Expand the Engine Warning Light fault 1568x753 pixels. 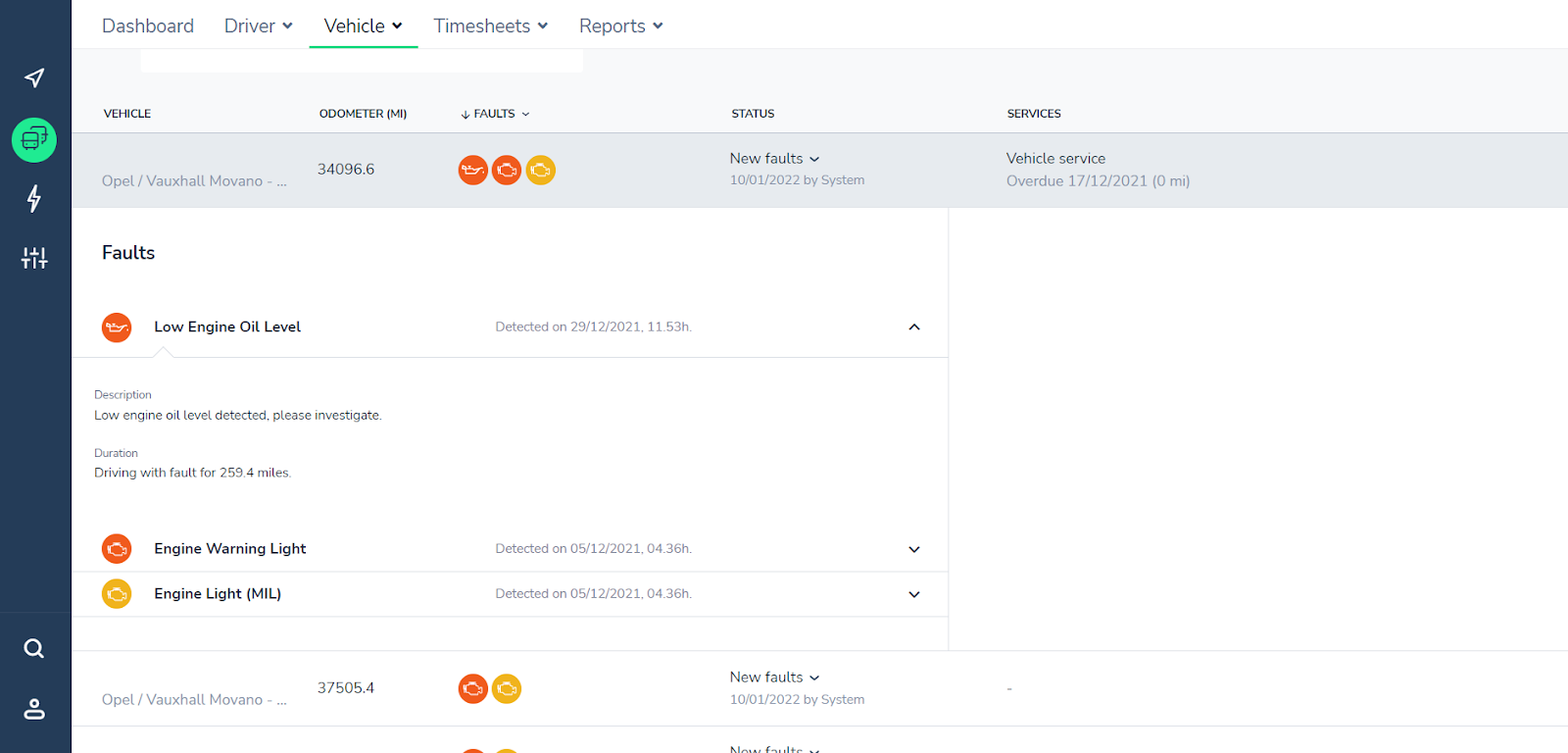coord(914,549)
